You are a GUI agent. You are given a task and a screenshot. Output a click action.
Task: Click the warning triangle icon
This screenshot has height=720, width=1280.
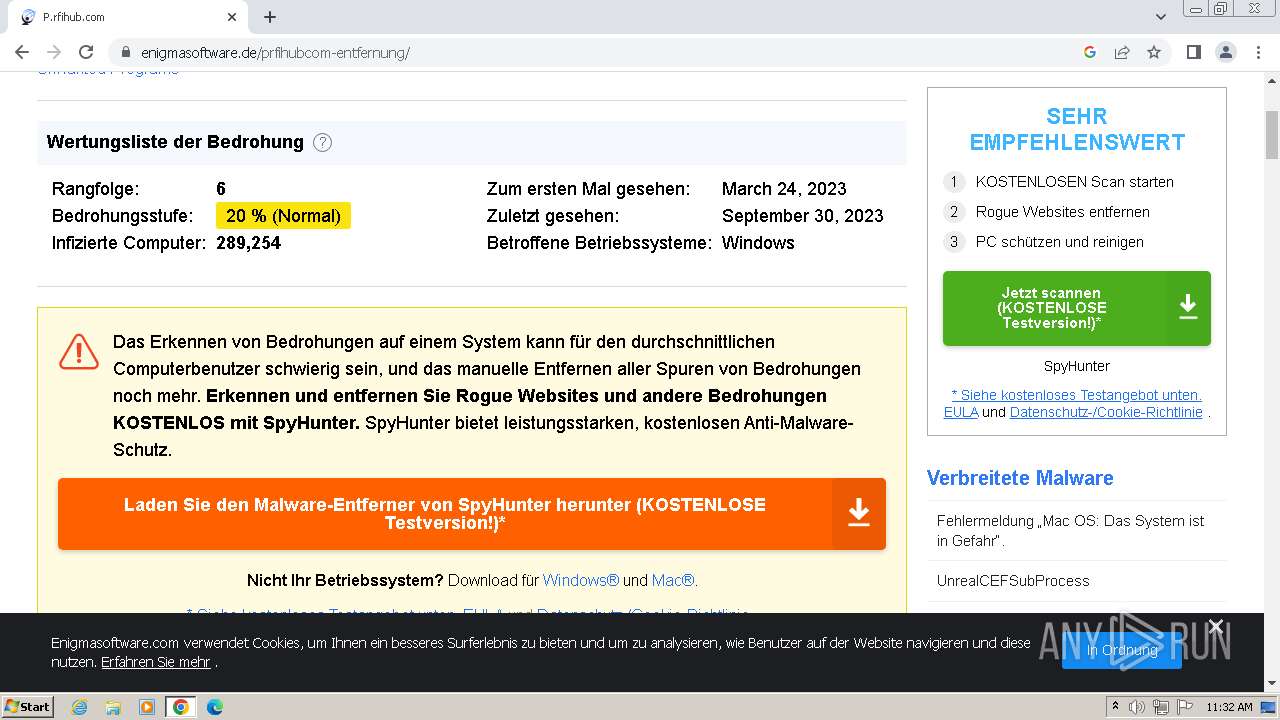pyautogui.click(x=79, y=352)
